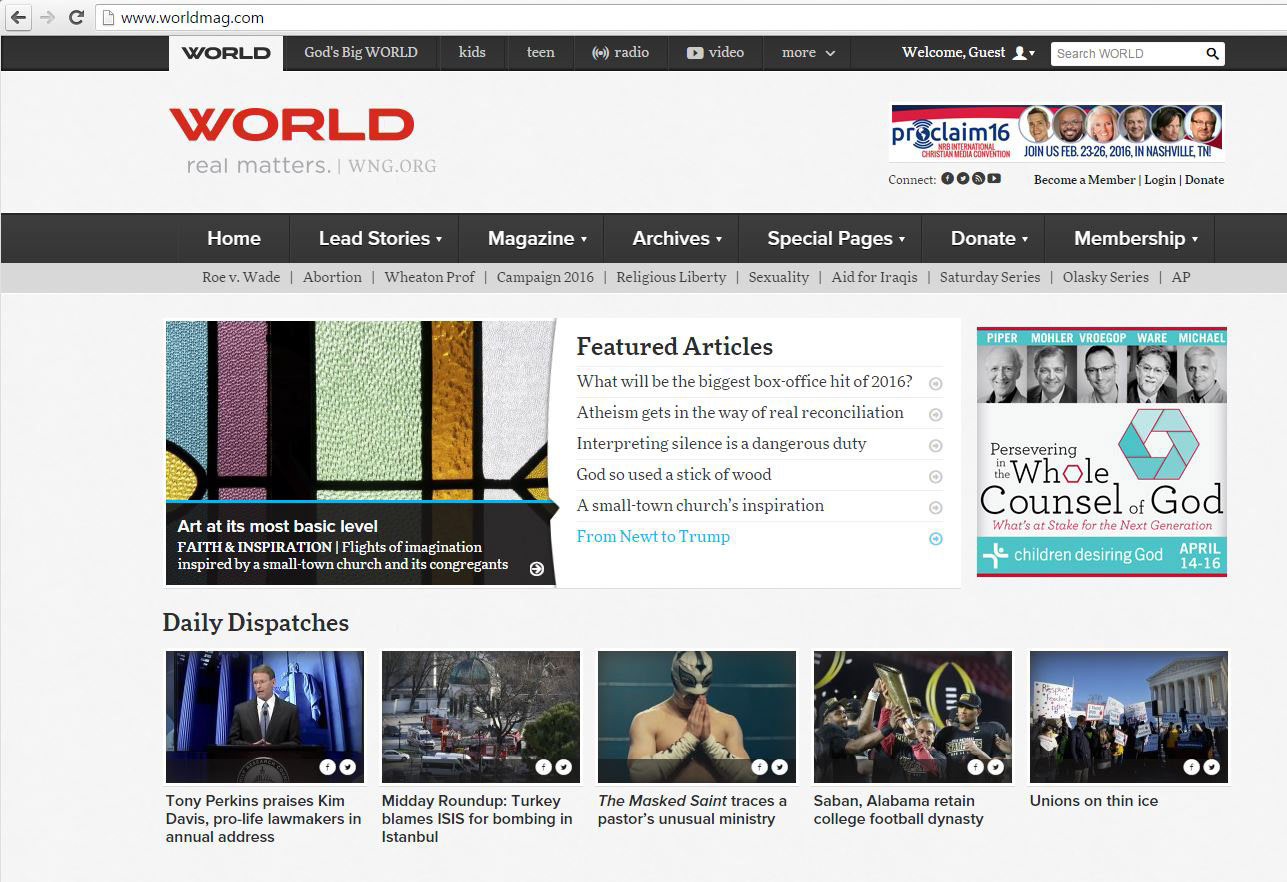This screenshot has height=882, width=1287.
Task: Click the Login link
Action: pyautogui.click(x=1160, y=180)
